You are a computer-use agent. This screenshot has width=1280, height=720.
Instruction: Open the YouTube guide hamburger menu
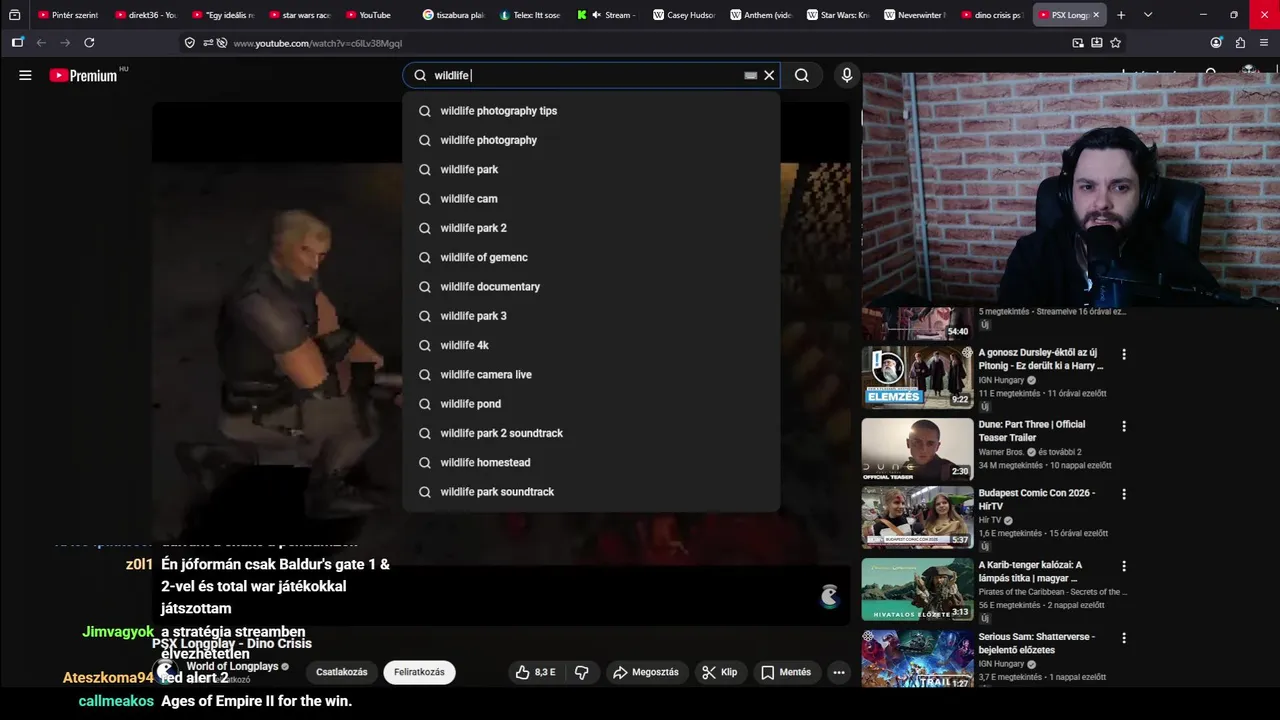(x=25, y=75)
